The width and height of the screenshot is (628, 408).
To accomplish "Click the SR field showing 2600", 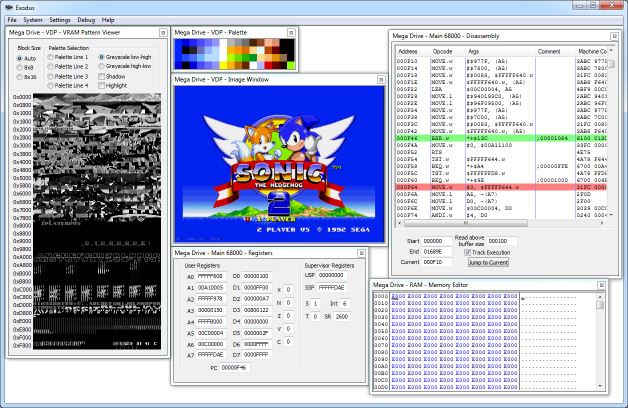I will click(x=342, y=317).
